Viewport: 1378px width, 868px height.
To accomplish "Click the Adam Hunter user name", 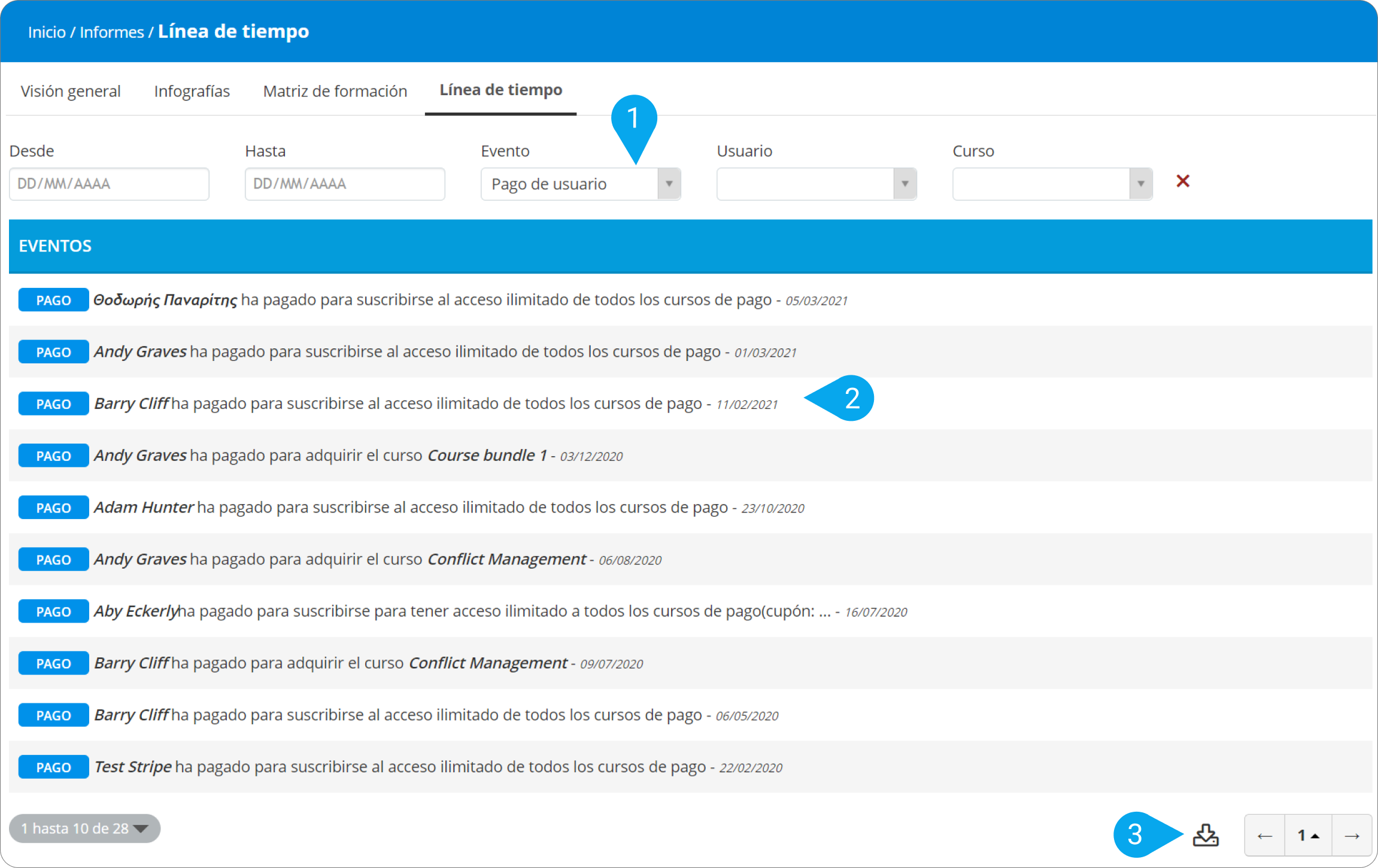I will tap(144, 508).
